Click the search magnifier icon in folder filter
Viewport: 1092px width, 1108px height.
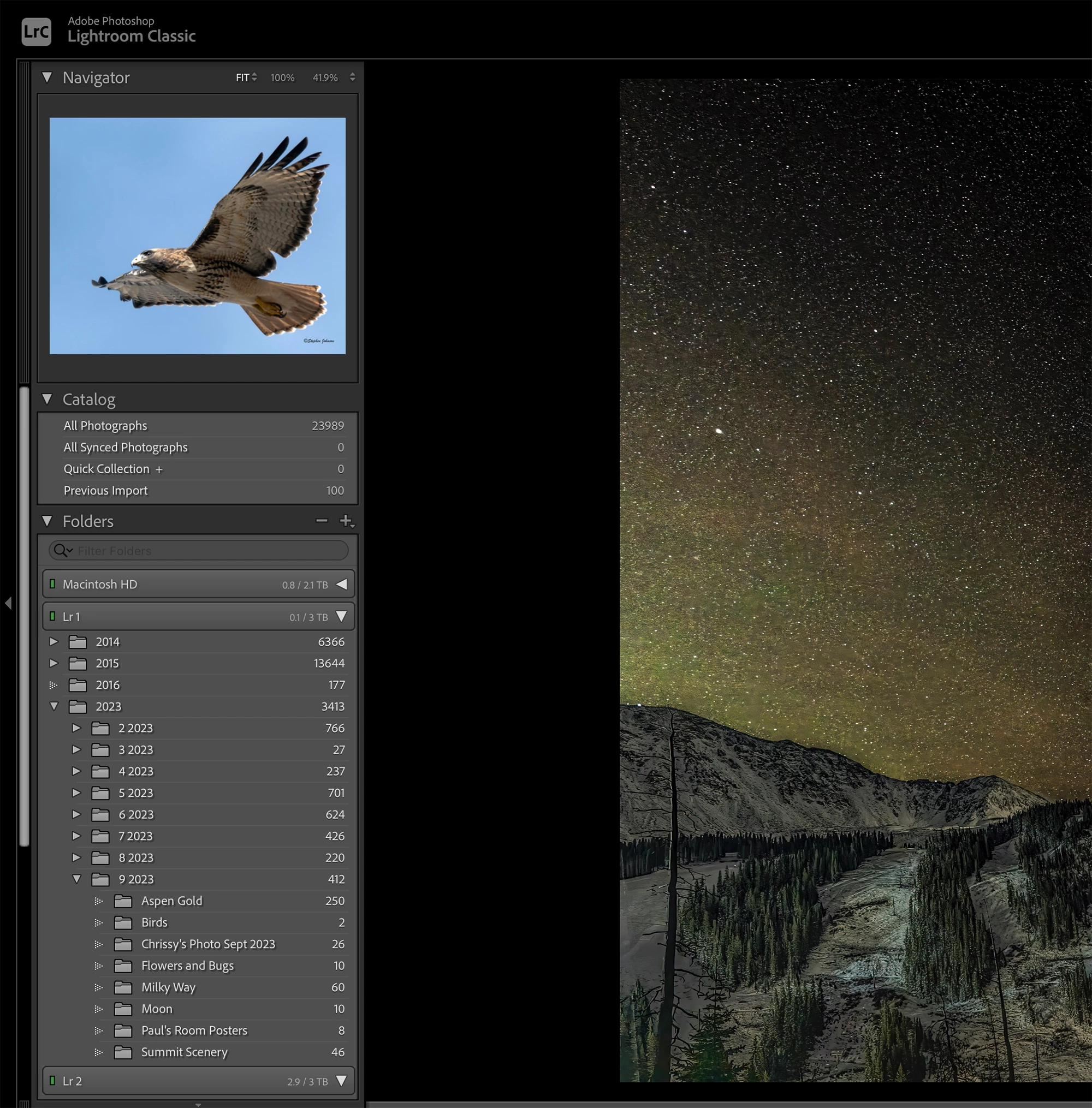(x=60, y=550)
